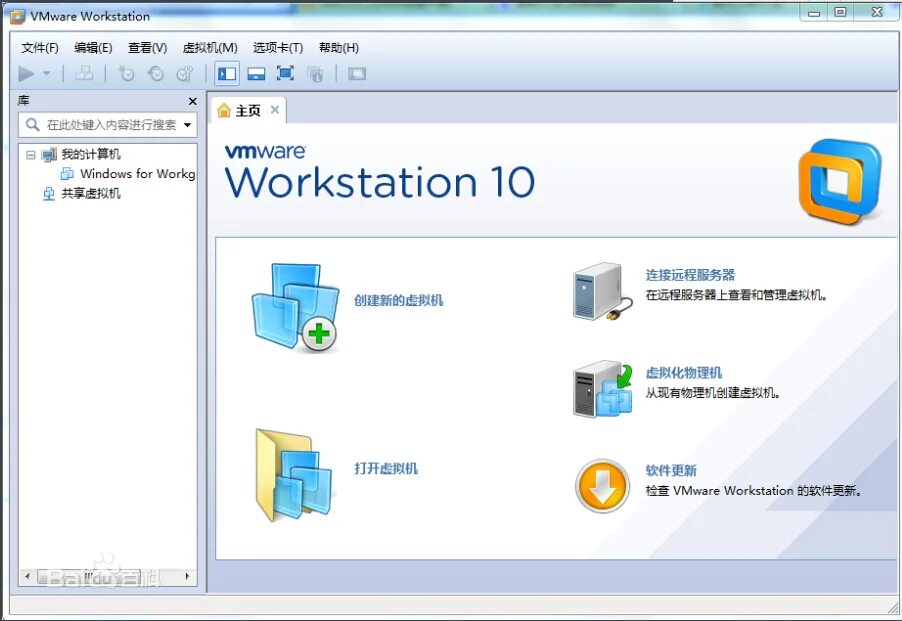Open the 查看(V) menu
This screenshot has width=902, height=621.
pyautogui.click(x=147, y=48)
